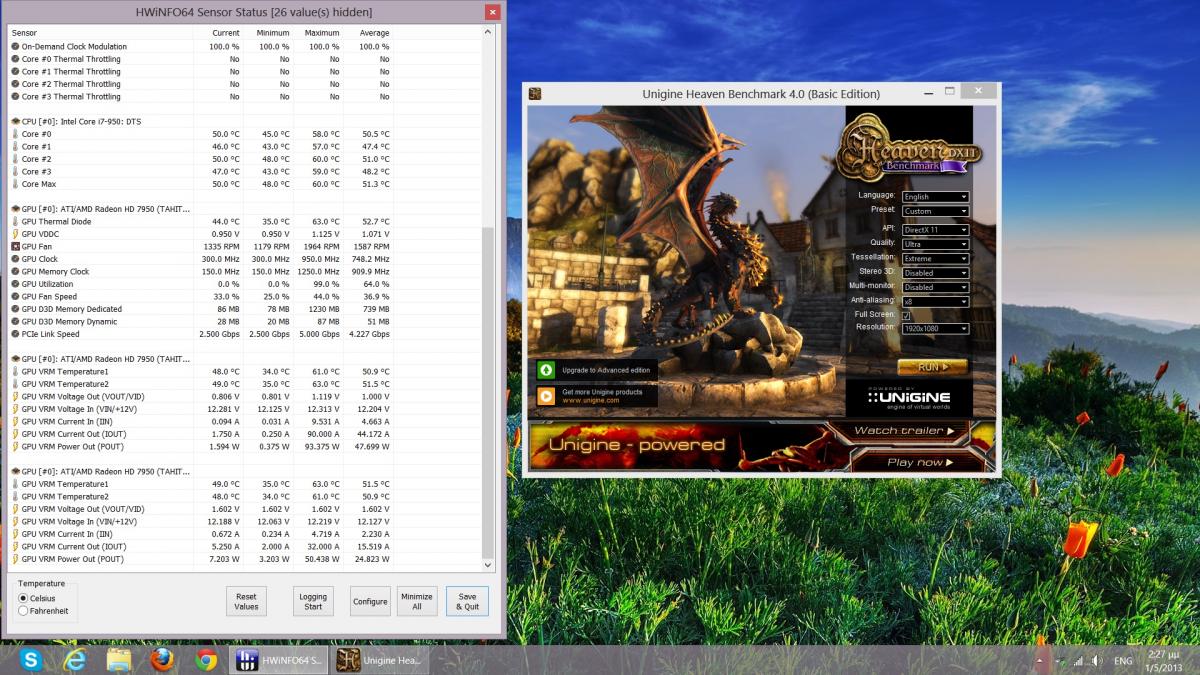Switch to Unigine Heaven taskbar button
The height and width of the screenshot is (675, 1200).
[x=380, y=660]
